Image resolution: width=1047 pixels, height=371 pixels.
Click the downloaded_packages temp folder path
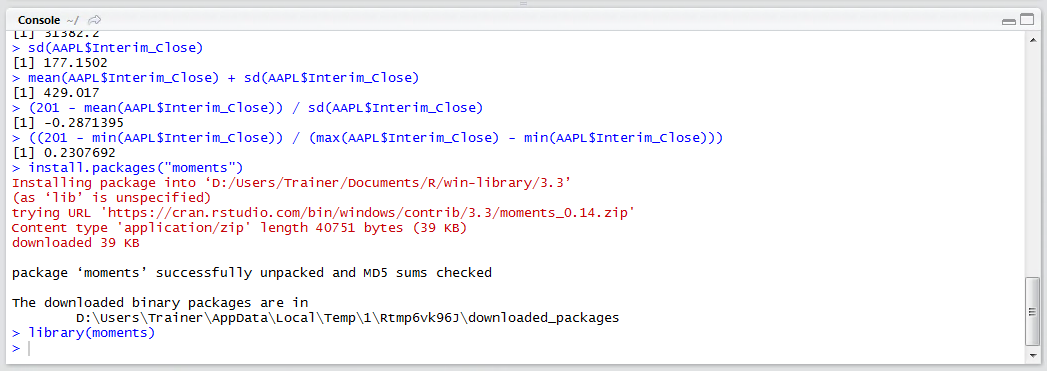tap(347, 318)
